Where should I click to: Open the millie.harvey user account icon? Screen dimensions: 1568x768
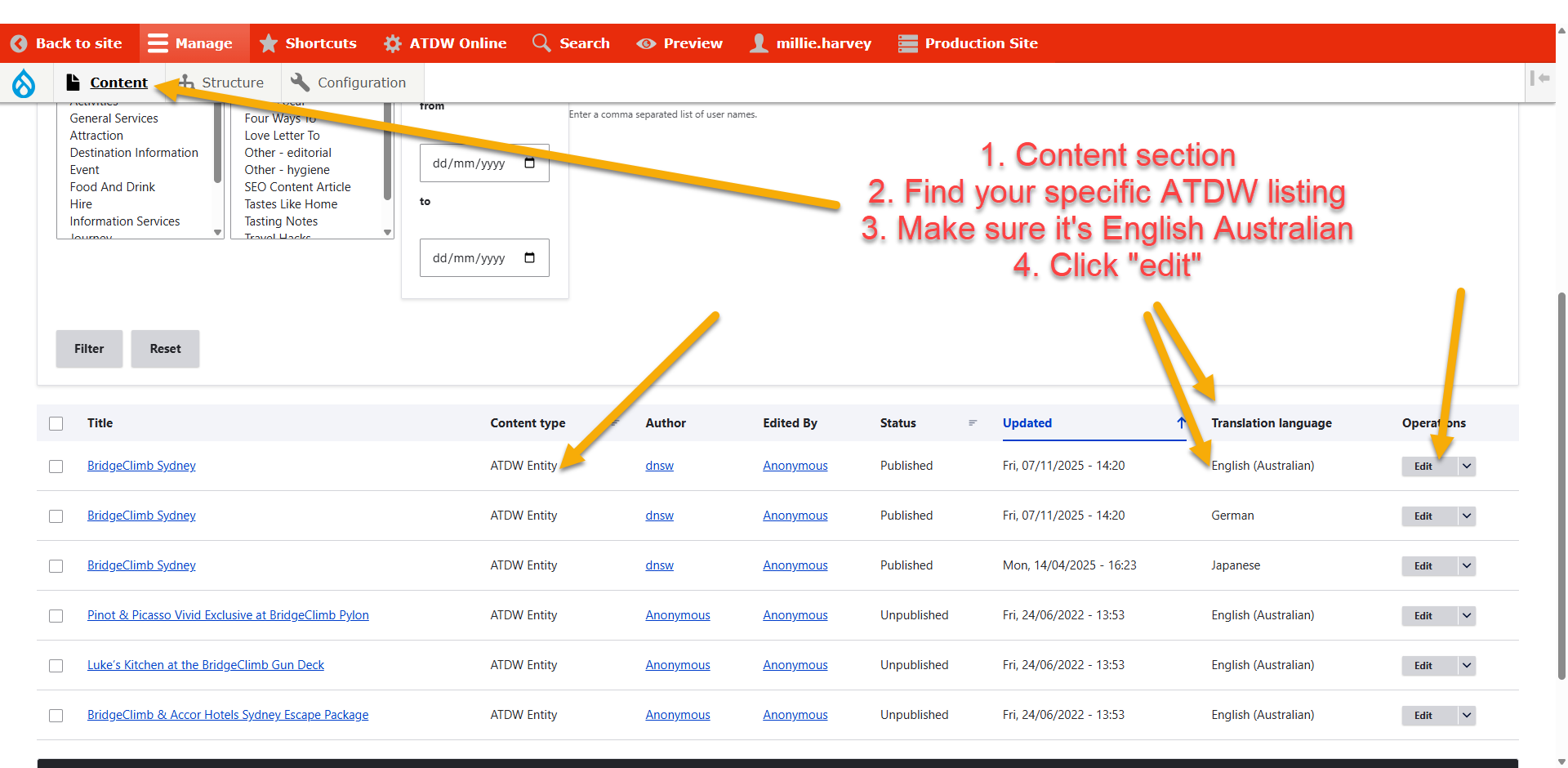tap(759, 43)
